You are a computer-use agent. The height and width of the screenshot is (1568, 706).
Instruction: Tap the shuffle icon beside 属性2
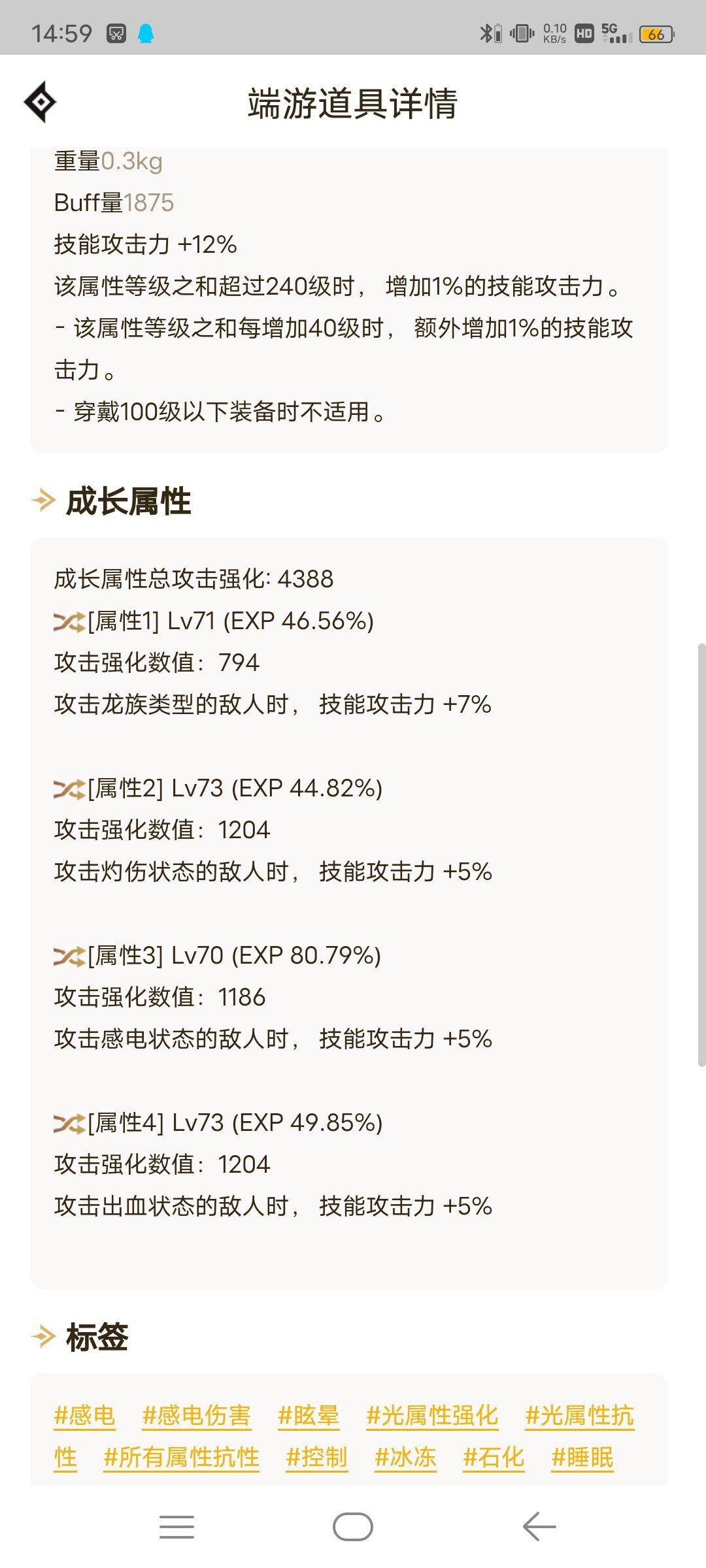pyautogui.click(x=69, y=789)
